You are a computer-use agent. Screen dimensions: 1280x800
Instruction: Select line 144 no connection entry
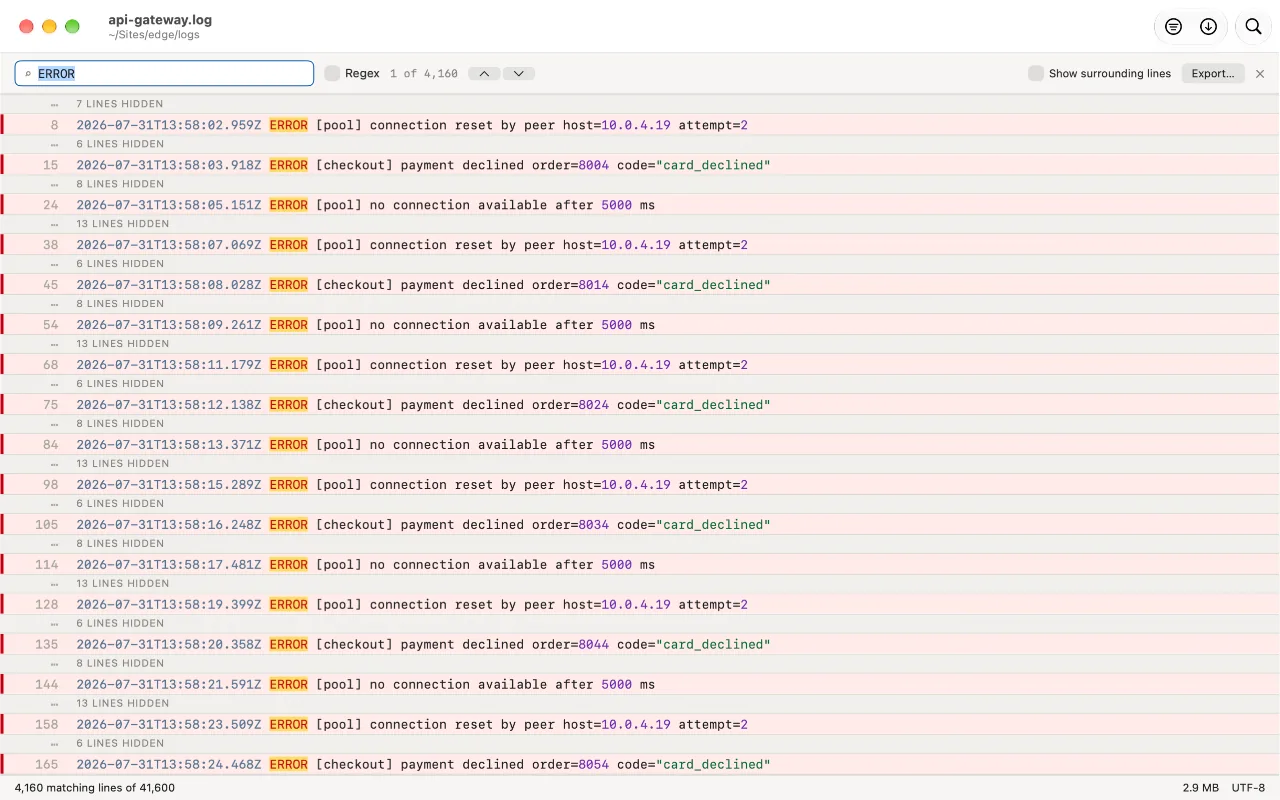(x=640, y=685)
